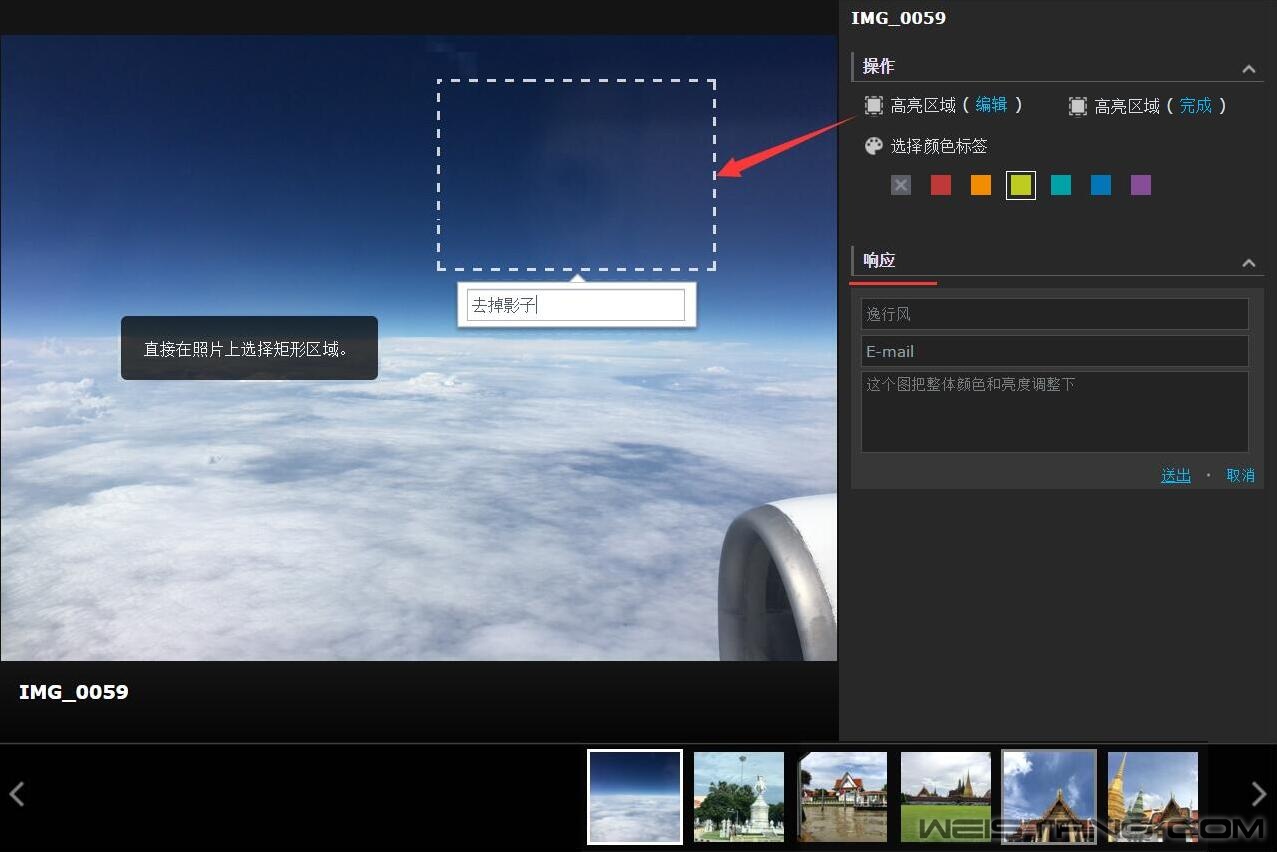Click the highlight area icon beside 完成
Viewport: 1277px width, 852px height.
[1078, 105]
